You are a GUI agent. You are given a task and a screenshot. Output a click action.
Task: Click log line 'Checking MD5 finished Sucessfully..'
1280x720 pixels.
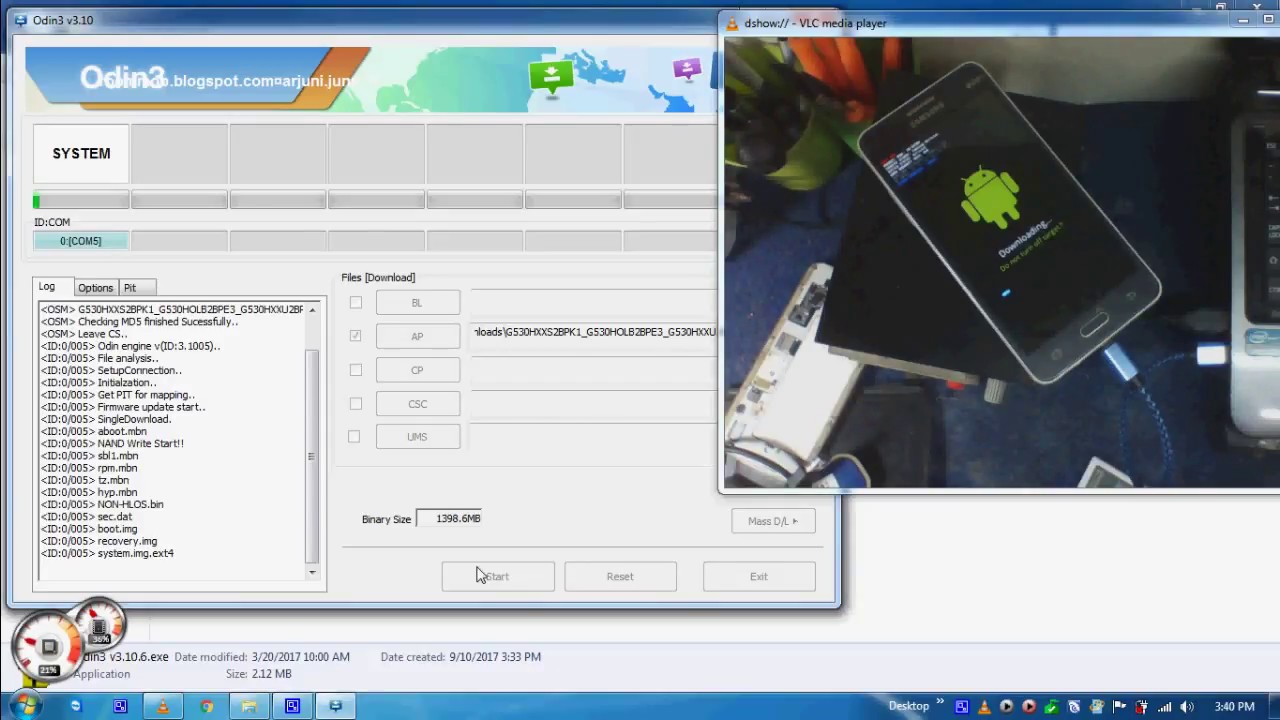(x=139, y=322)
